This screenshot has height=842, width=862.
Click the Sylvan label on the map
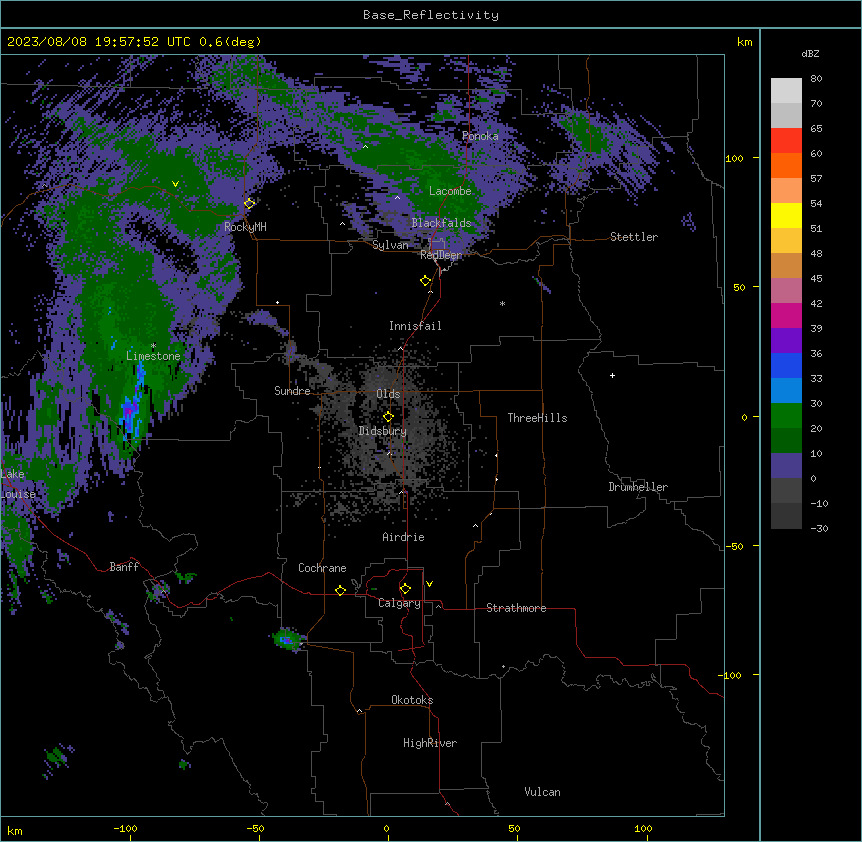coord(390,245)
